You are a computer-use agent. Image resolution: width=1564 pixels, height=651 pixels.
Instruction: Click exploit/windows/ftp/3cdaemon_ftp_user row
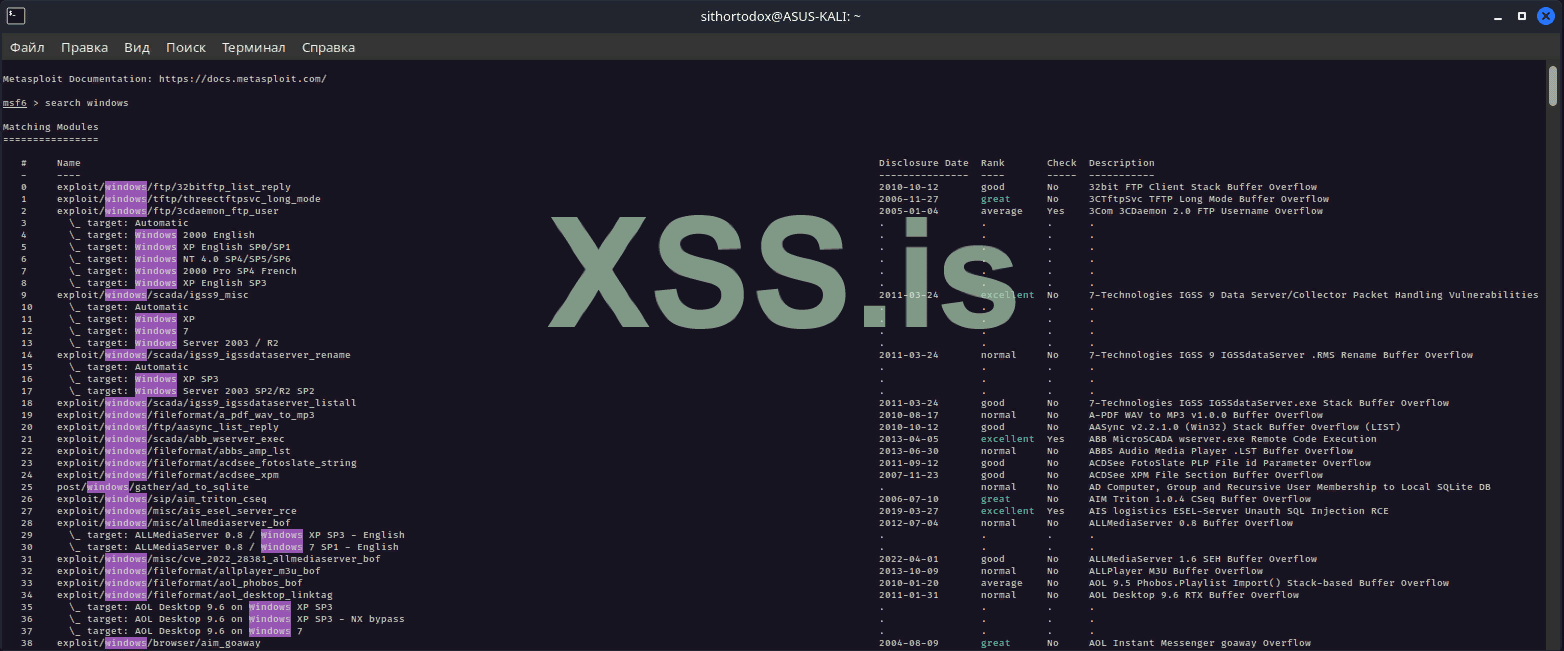[168, 211]
